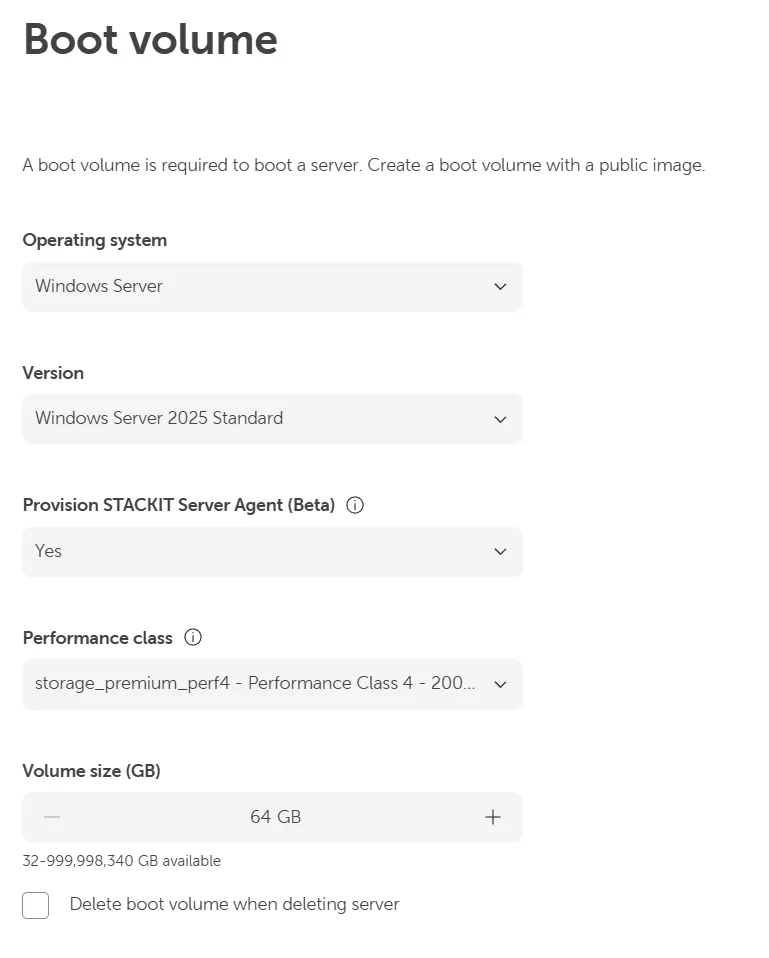Viewport: 769px width, 958px height.
Task: Enable Delete boot volume when deleting server
Action: [35, 905]
